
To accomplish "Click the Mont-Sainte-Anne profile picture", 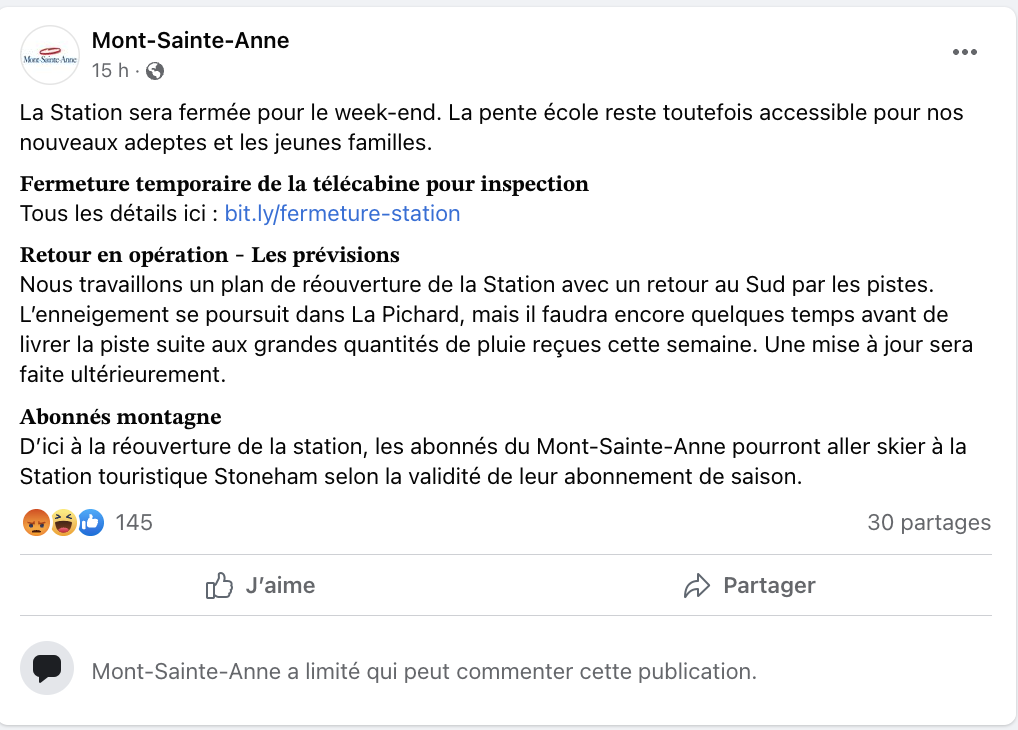I will pos(50,55).
